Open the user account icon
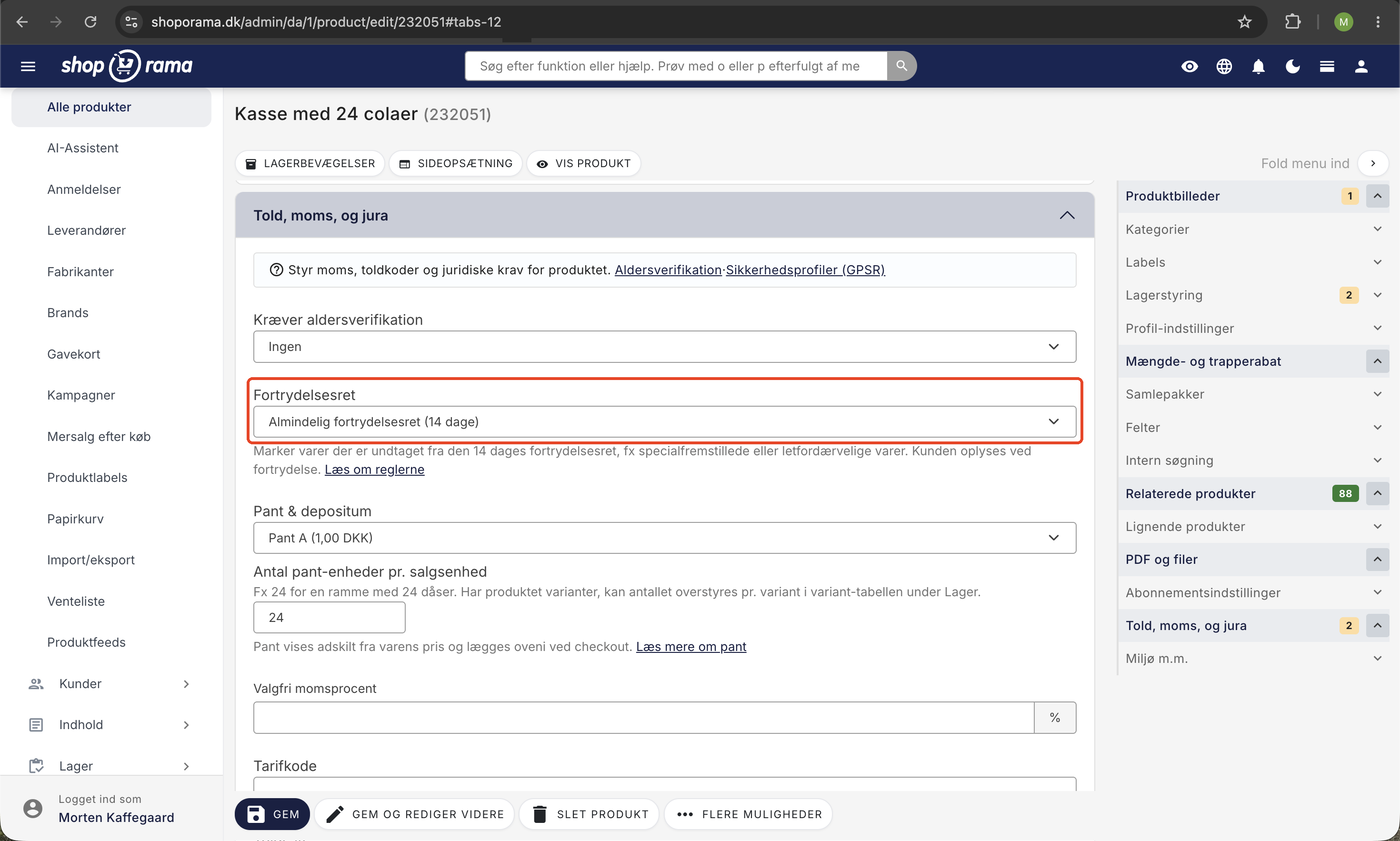Screen dimensions: 1400x841 pyautogui.click(x=1361, y=66)
